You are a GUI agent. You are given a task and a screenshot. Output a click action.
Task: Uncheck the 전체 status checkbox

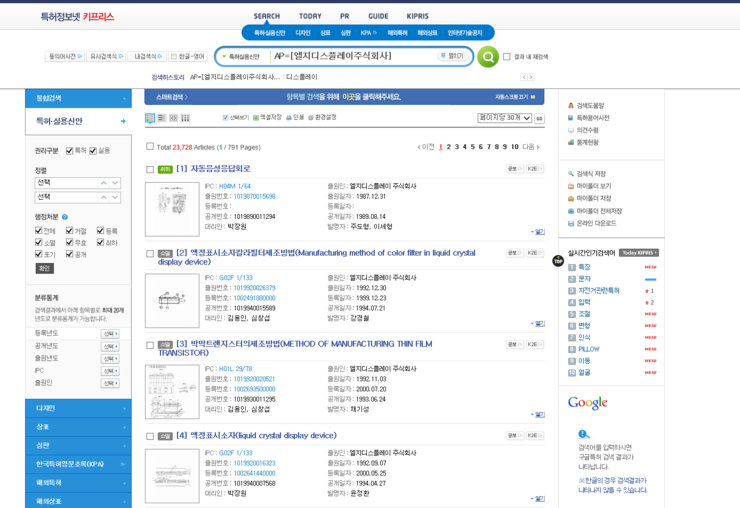point(39,230)
